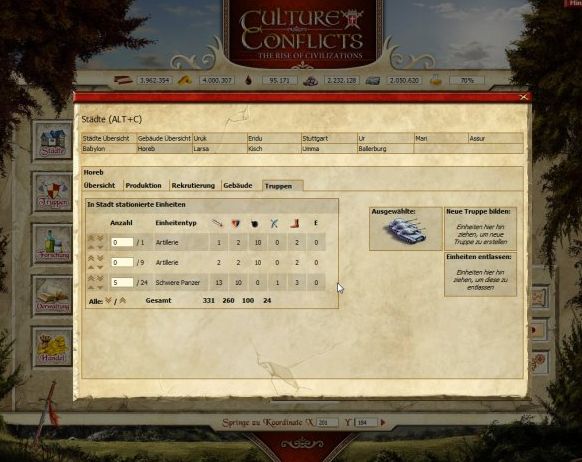This screenshot has width=582, height=462.
Task: Click the wood planks resource icon
Action: pyautogui.click(x=123, y=80)
